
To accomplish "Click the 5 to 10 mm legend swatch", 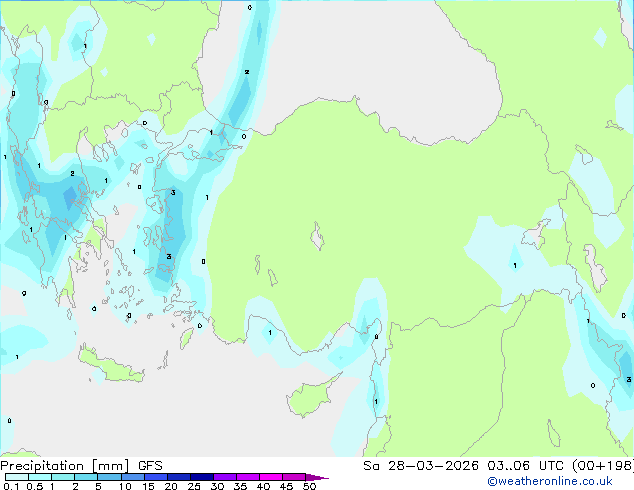I will pyautogui.click(x=109, y=477).
